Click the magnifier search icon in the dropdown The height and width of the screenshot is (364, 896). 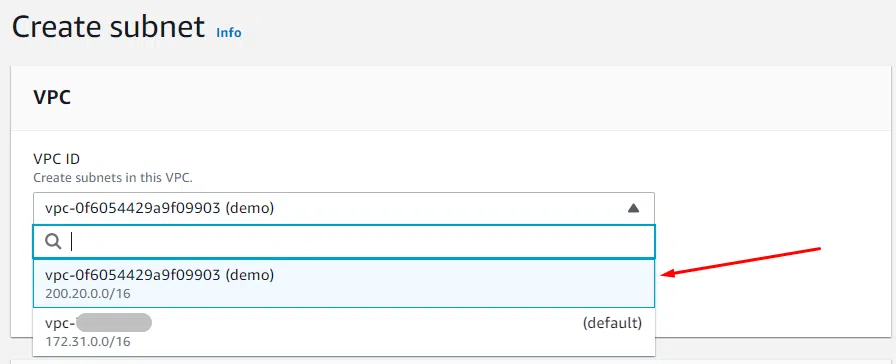click(53, 242)
